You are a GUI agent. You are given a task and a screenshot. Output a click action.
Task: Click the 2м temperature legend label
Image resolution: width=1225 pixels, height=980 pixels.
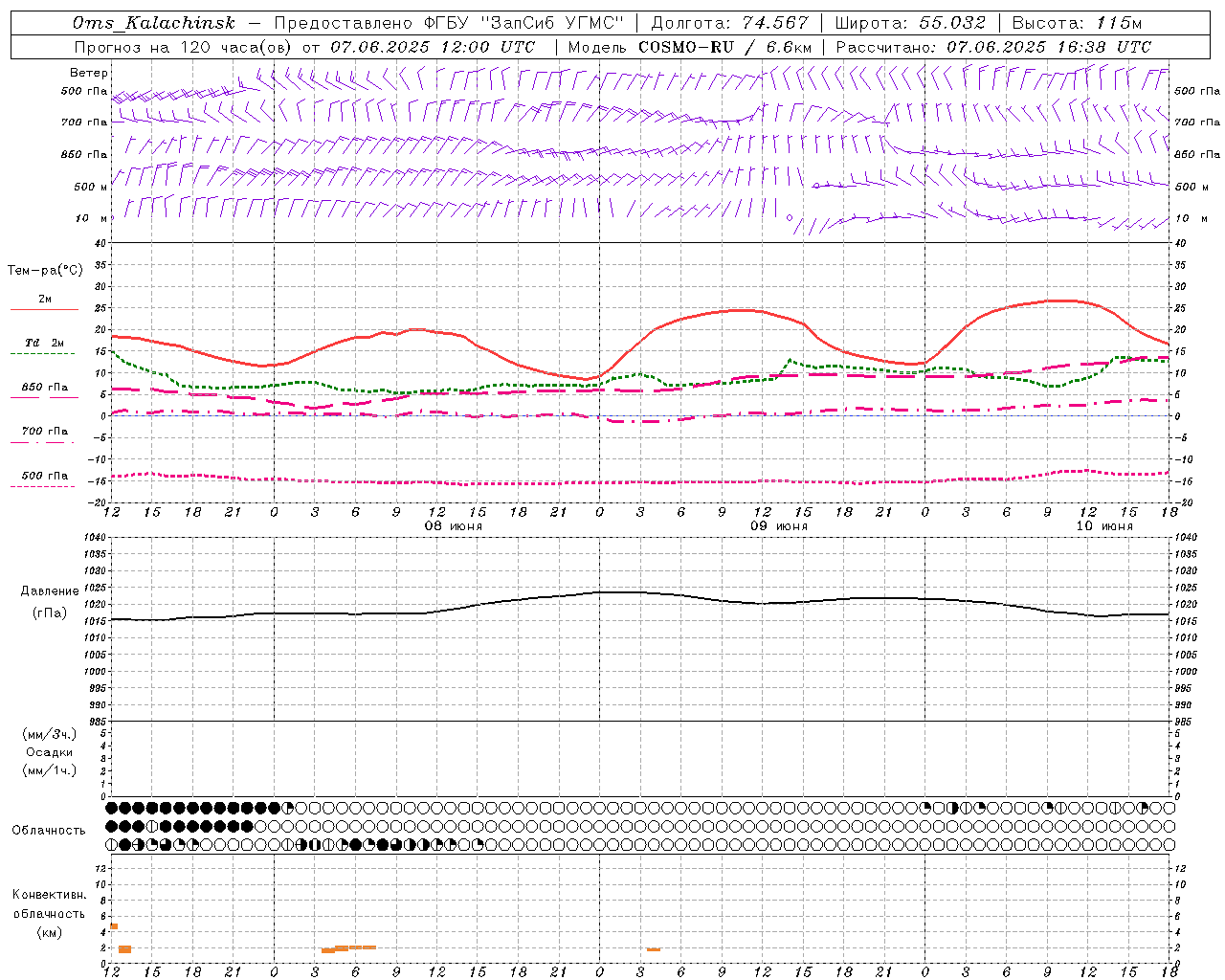coord(45,299)
